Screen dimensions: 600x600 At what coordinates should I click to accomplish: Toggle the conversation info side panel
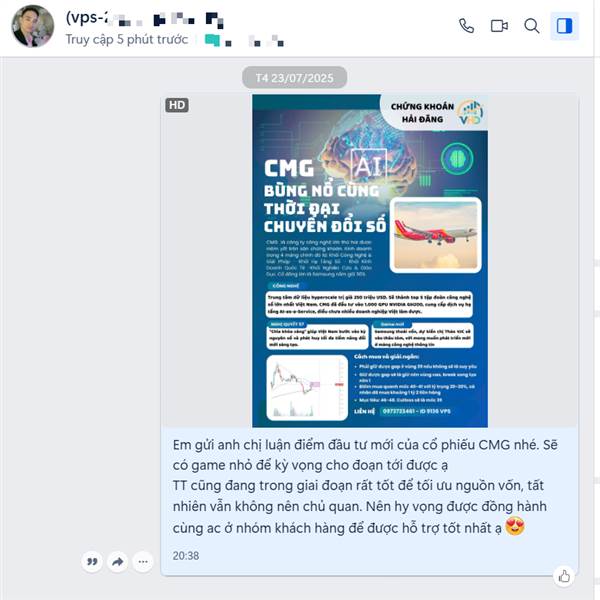click(x=564, y=26)
